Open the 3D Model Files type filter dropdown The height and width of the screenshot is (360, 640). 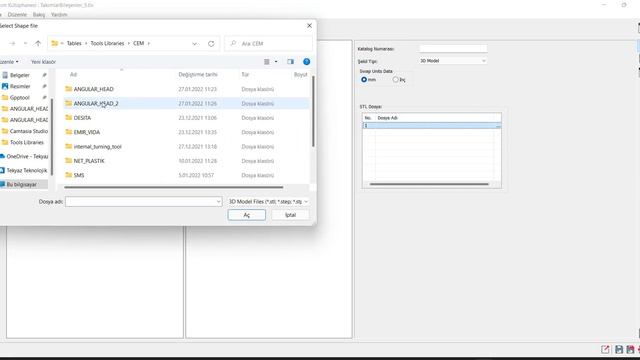click(x=268, y=202)
